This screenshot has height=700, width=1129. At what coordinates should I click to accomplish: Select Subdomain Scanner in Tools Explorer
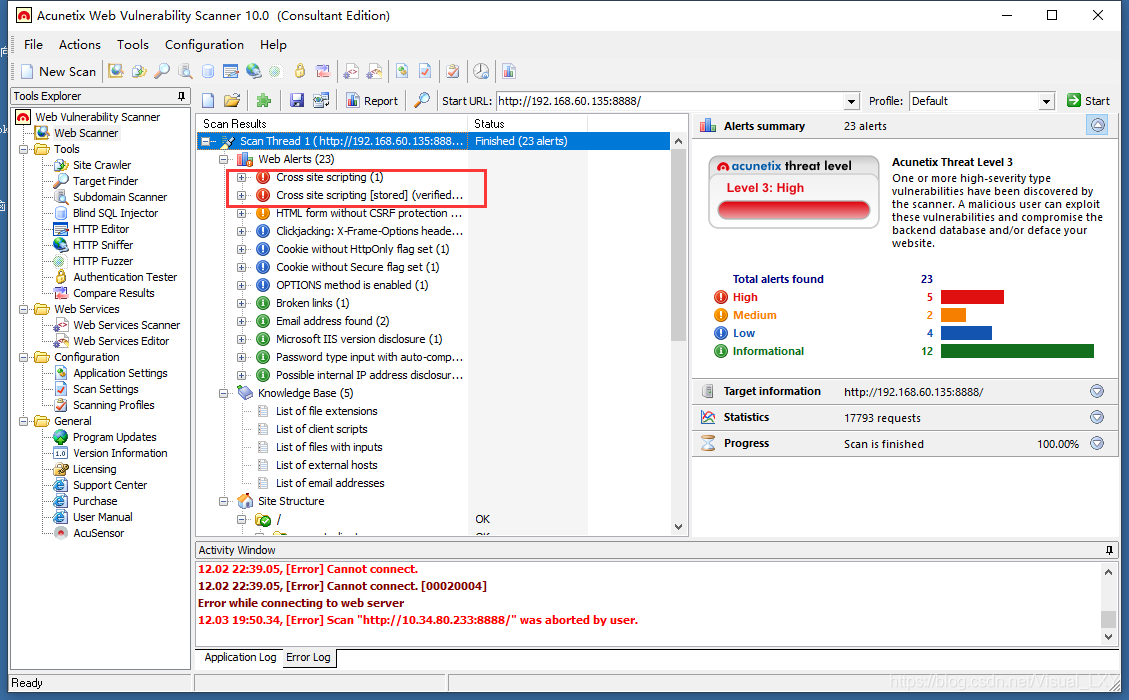[x=120, y=197]
